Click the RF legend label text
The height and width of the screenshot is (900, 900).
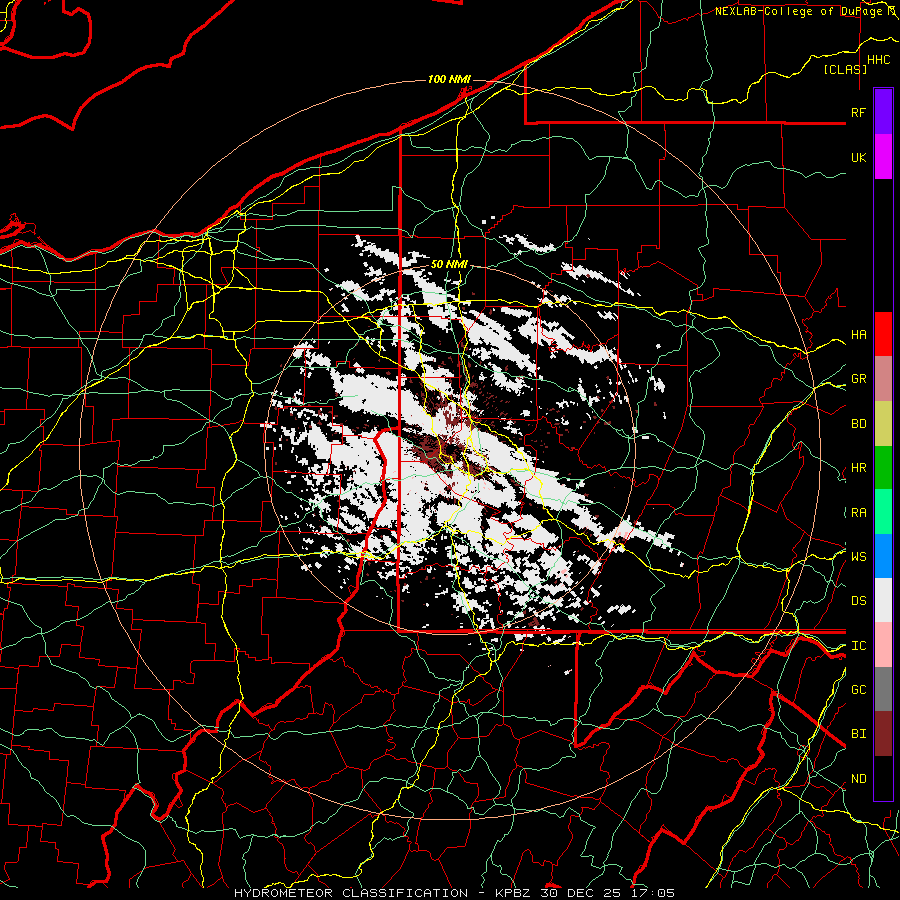pyautogui.click(x=858, y=112)
